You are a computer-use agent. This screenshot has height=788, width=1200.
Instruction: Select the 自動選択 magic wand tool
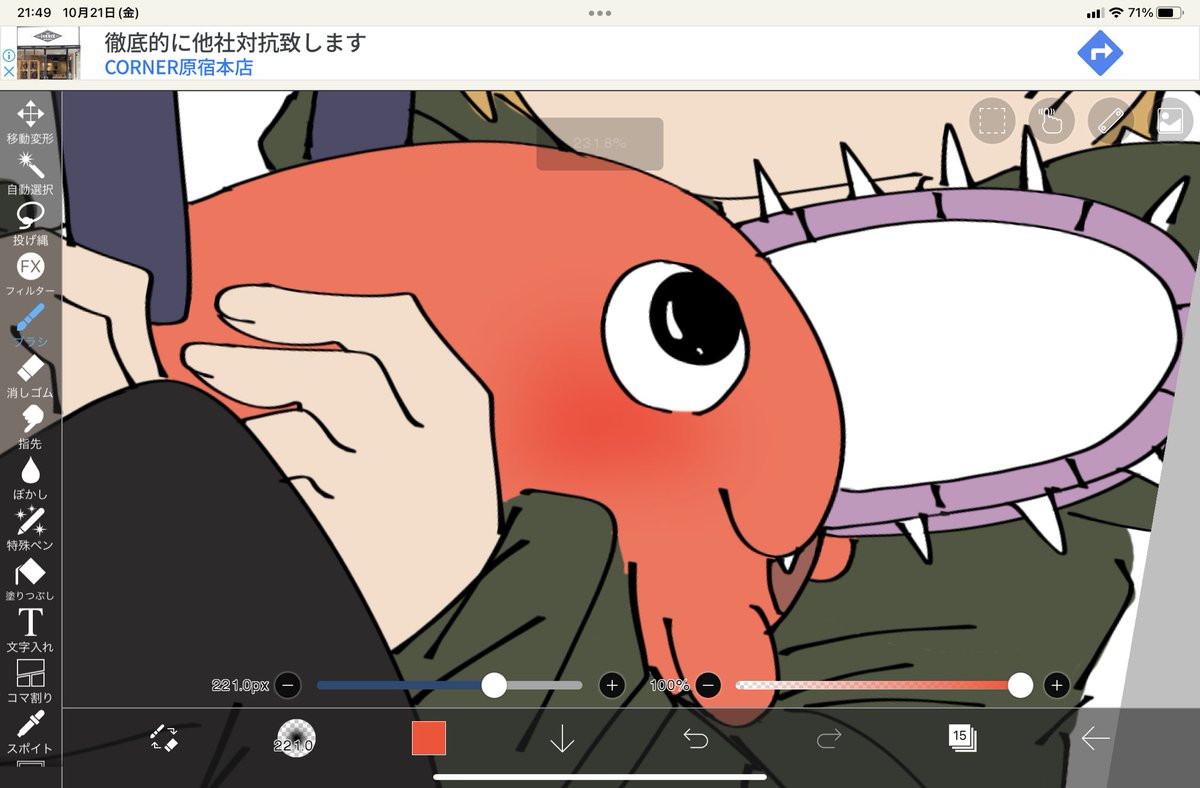(x=30, y=173)
